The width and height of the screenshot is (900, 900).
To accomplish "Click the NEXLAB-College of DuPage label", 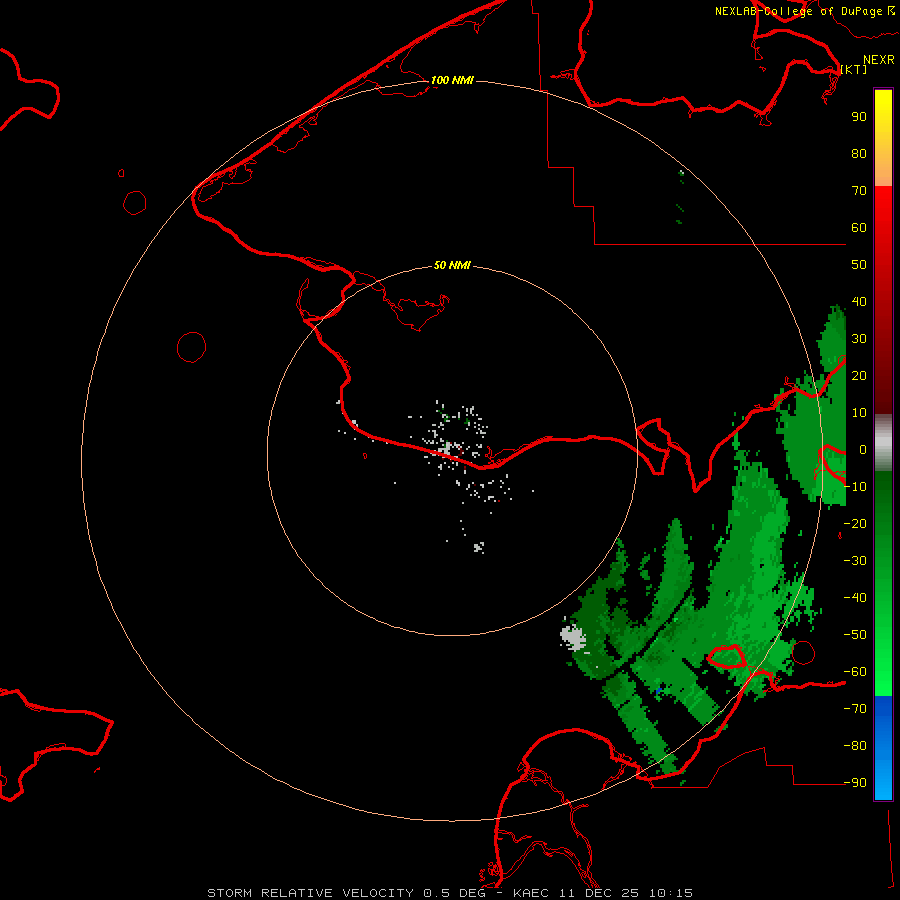I will coord(804,11).
